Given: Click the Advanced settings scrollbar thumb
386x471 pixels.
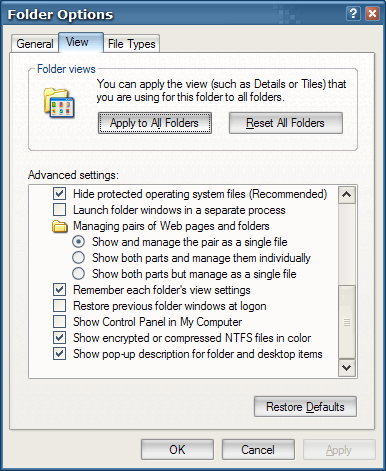Looking at the screenshot, I should click(x=347, y=322).
